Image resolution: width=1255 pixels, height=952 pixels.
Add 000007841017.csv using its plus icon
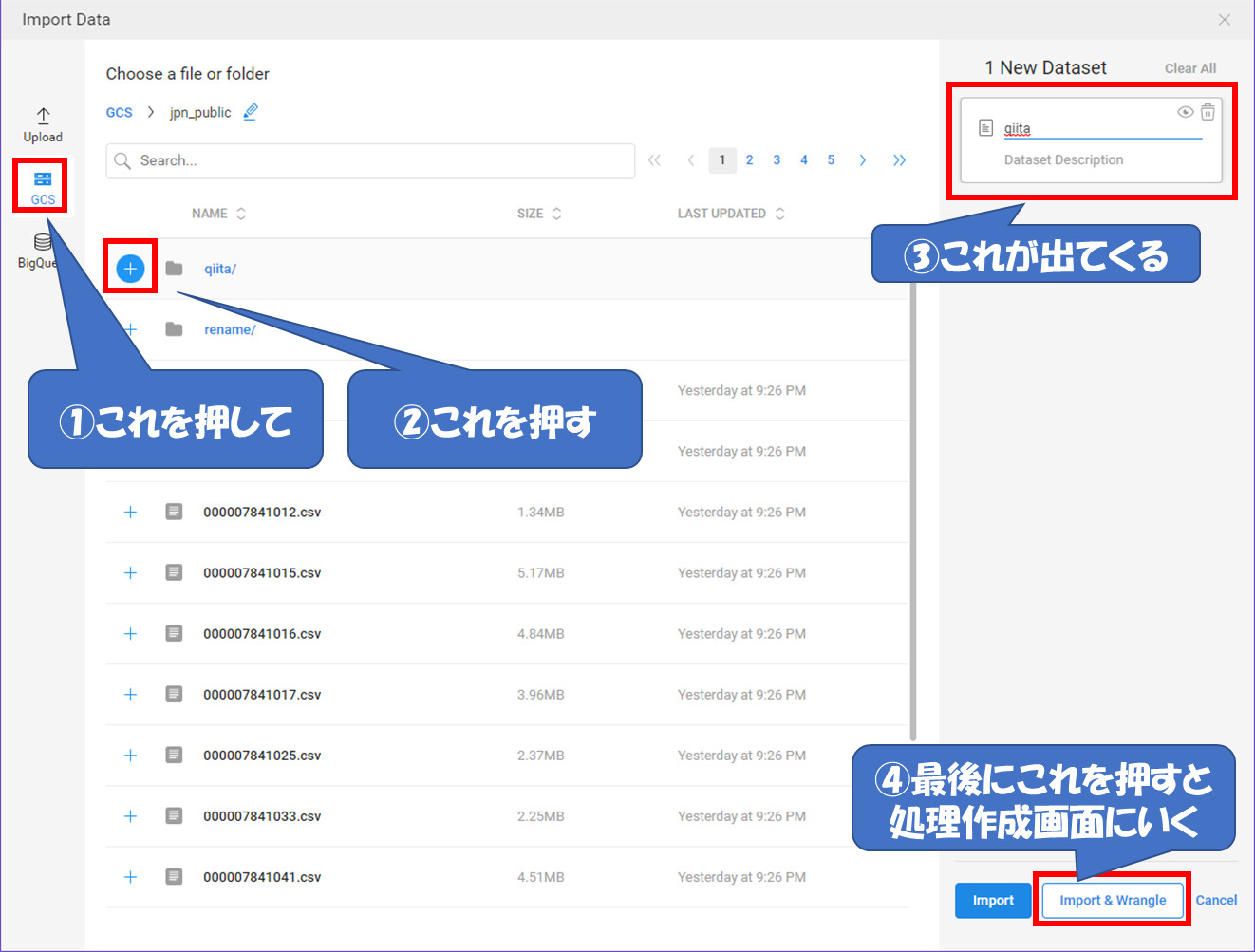130,695
